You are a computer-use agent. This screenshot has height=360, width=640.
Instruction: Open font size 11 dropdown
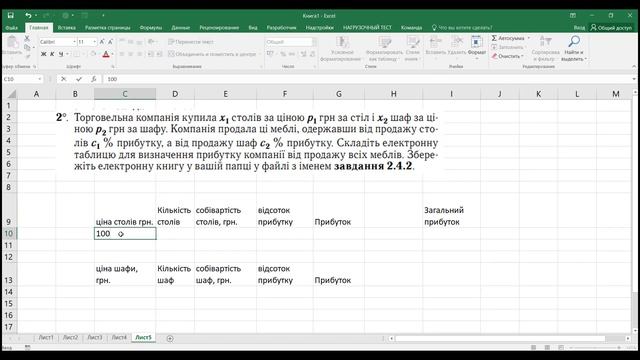[95, 42]
